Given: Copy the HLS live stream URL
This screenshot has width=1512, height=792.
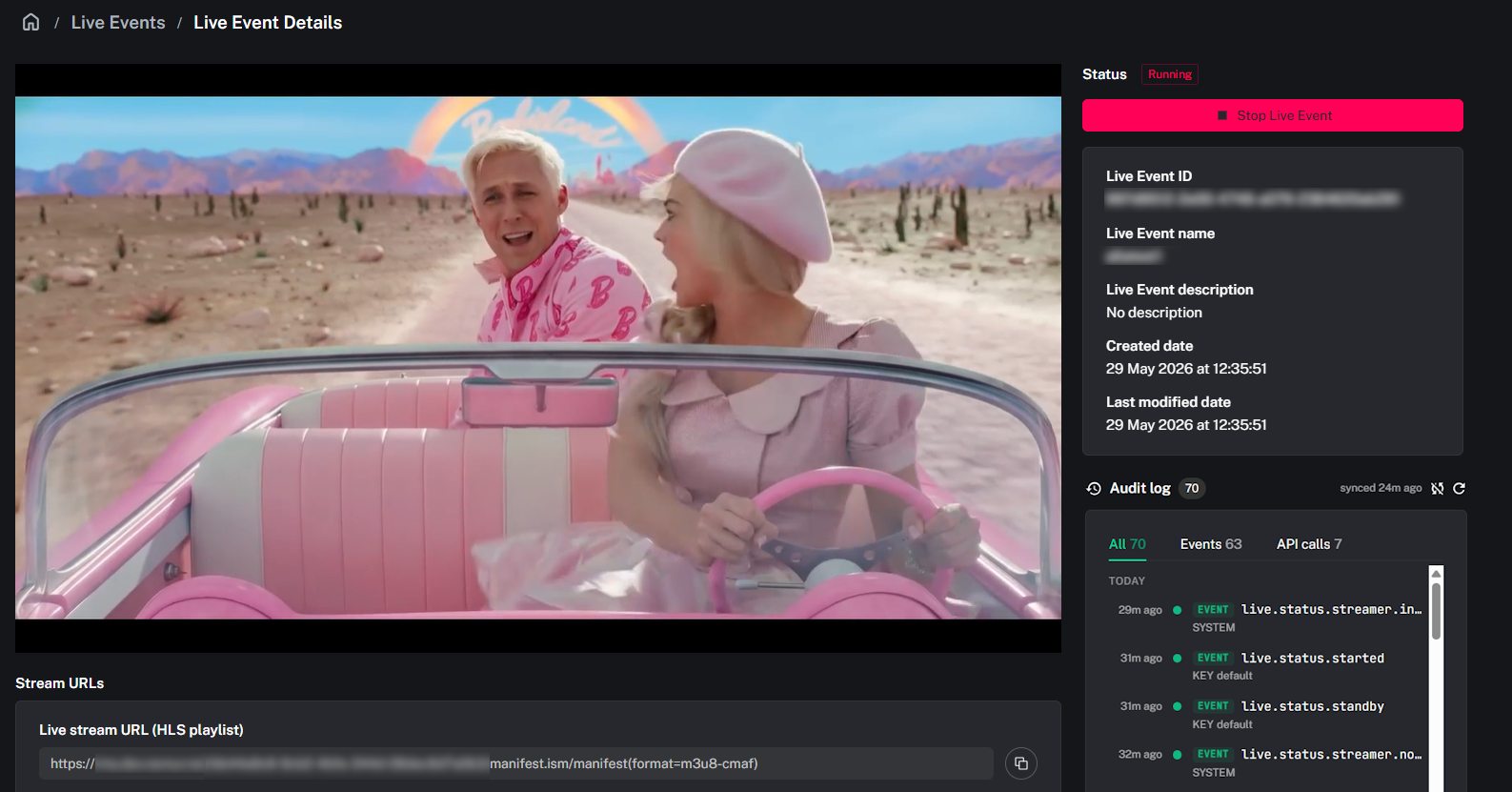Looking at the screenshot, I should [1021, 763].
